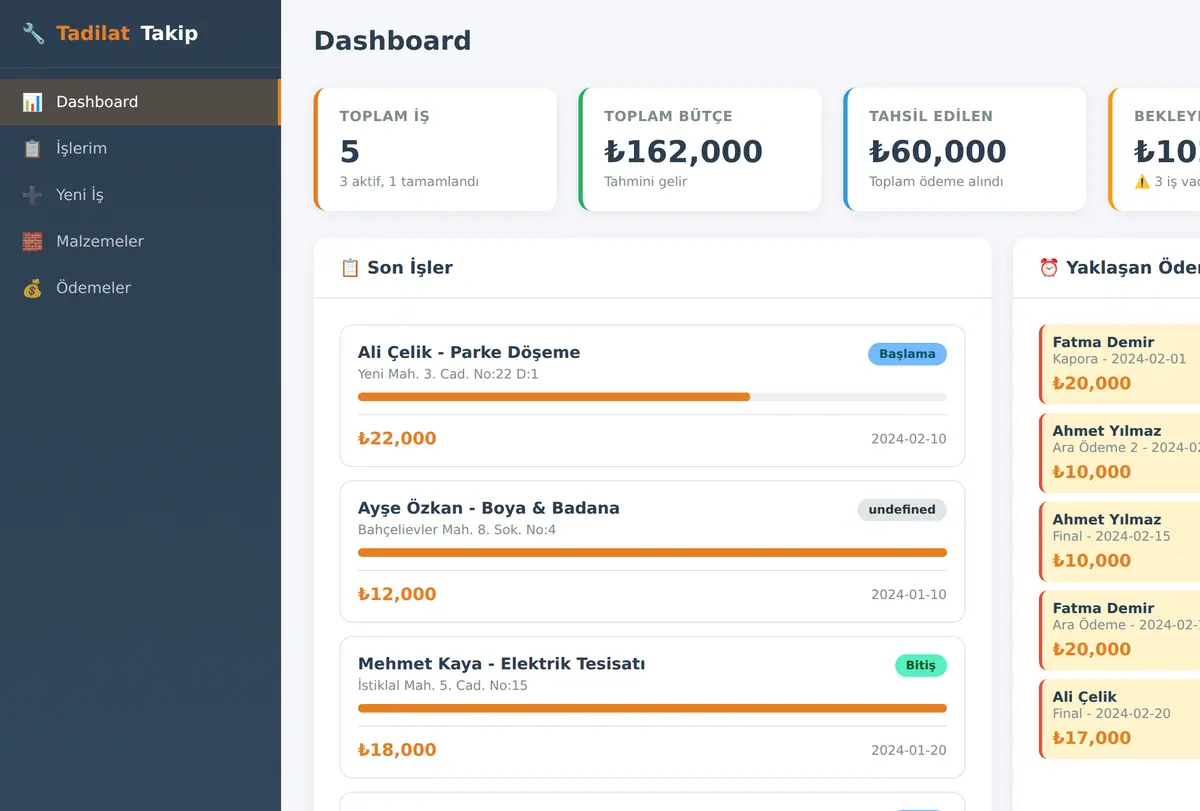Open the Ali Çelik Final payment

click(1120, 719)
